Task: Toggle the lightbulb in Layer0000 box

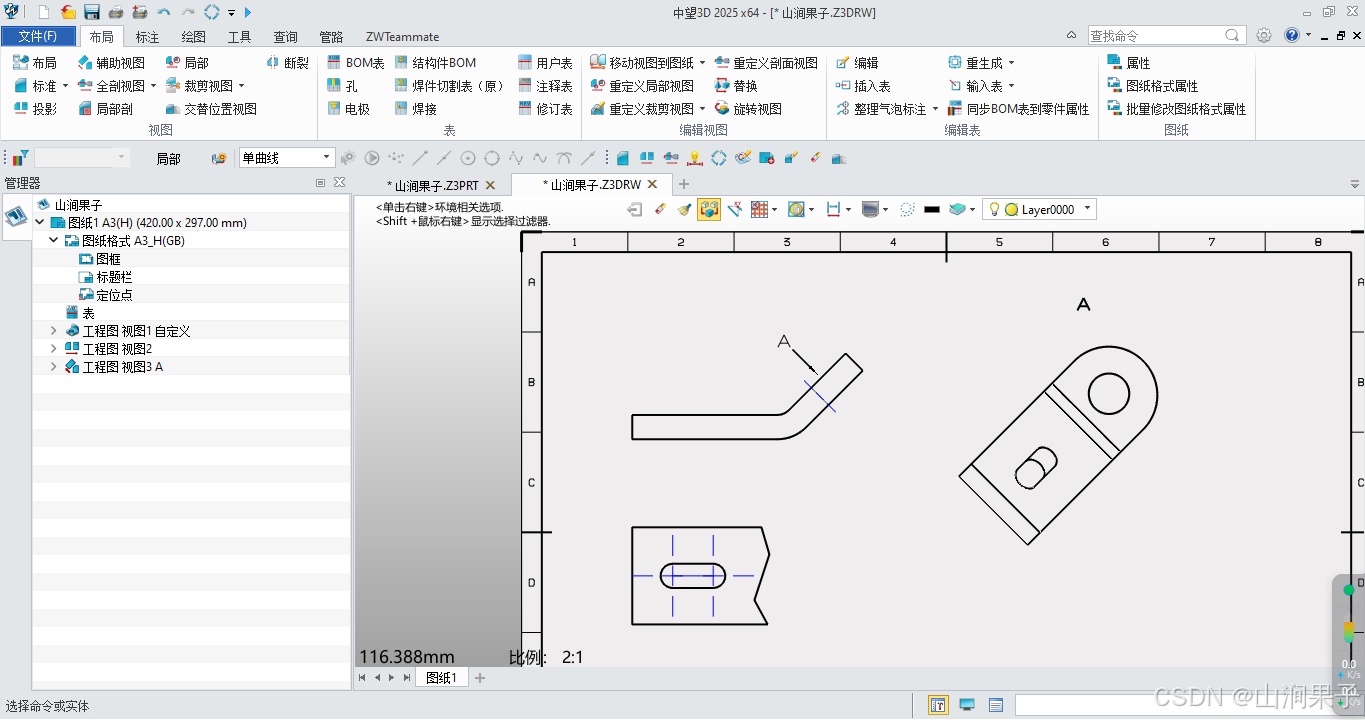Action: (995, 209)
